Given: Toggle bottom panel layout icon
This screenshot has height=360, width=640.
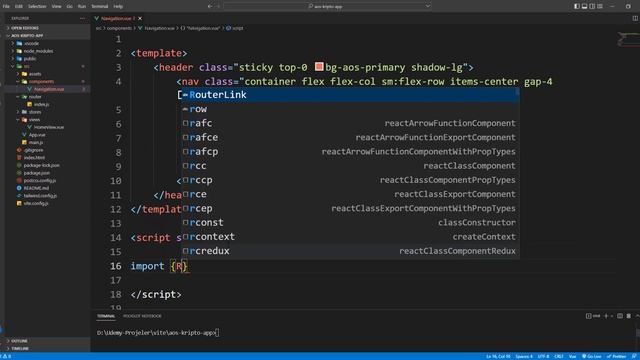Looking at the screenshot, I should tap(584, 6).
